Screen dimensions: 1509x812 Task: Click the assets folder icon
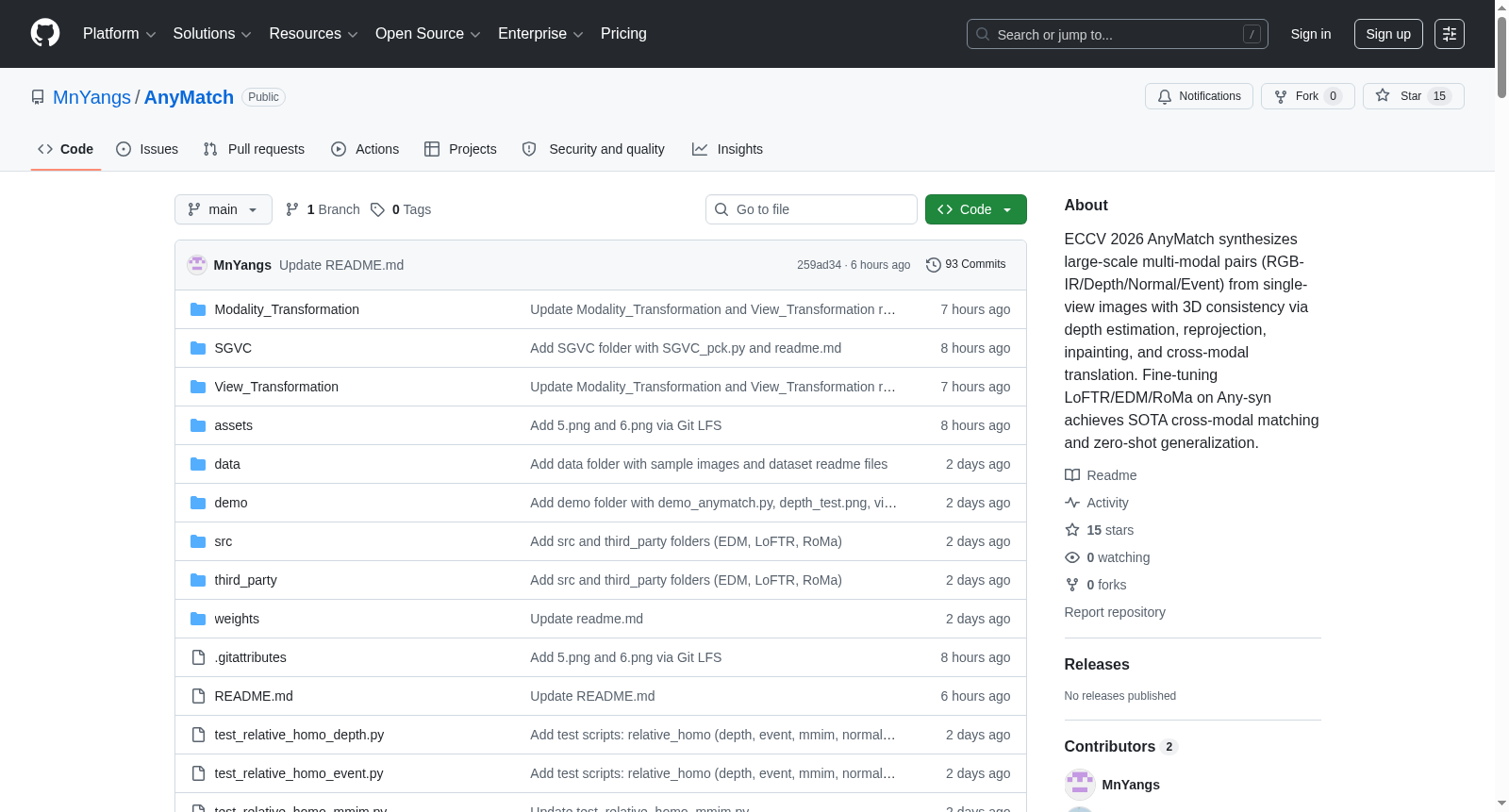(198, 425)
